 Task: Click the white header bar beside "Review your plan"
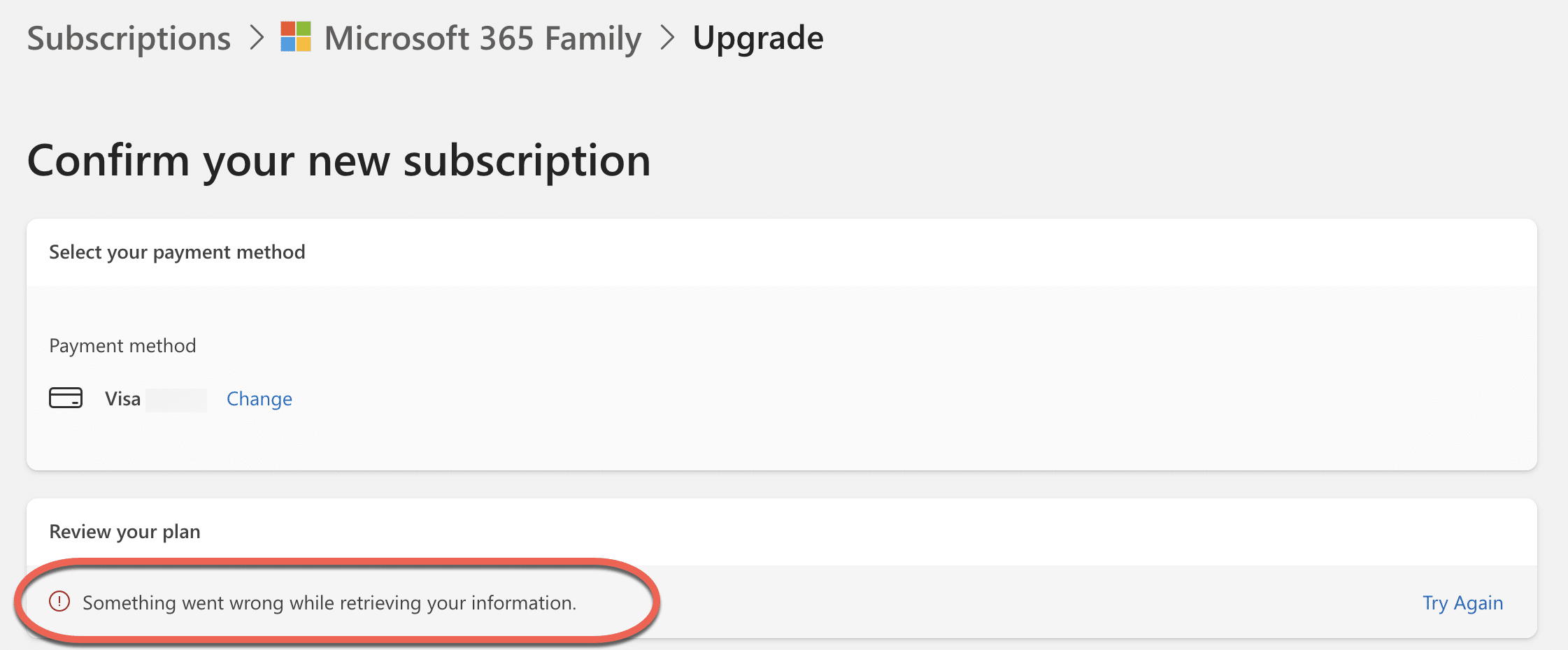tap(839, 532)
